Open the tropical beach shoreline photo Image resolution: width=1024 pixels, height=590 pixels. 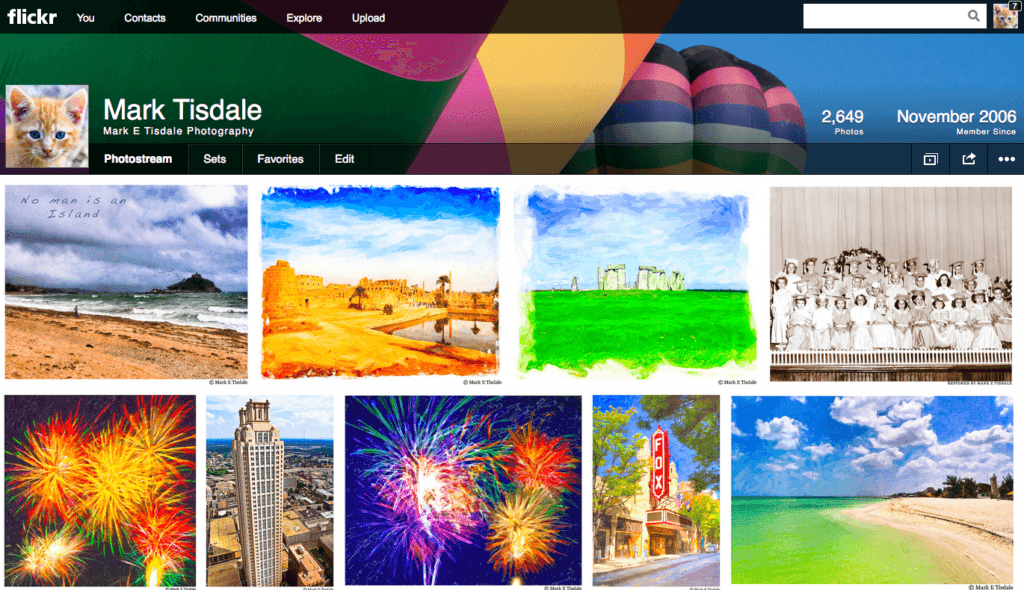(x=872, y=490)
